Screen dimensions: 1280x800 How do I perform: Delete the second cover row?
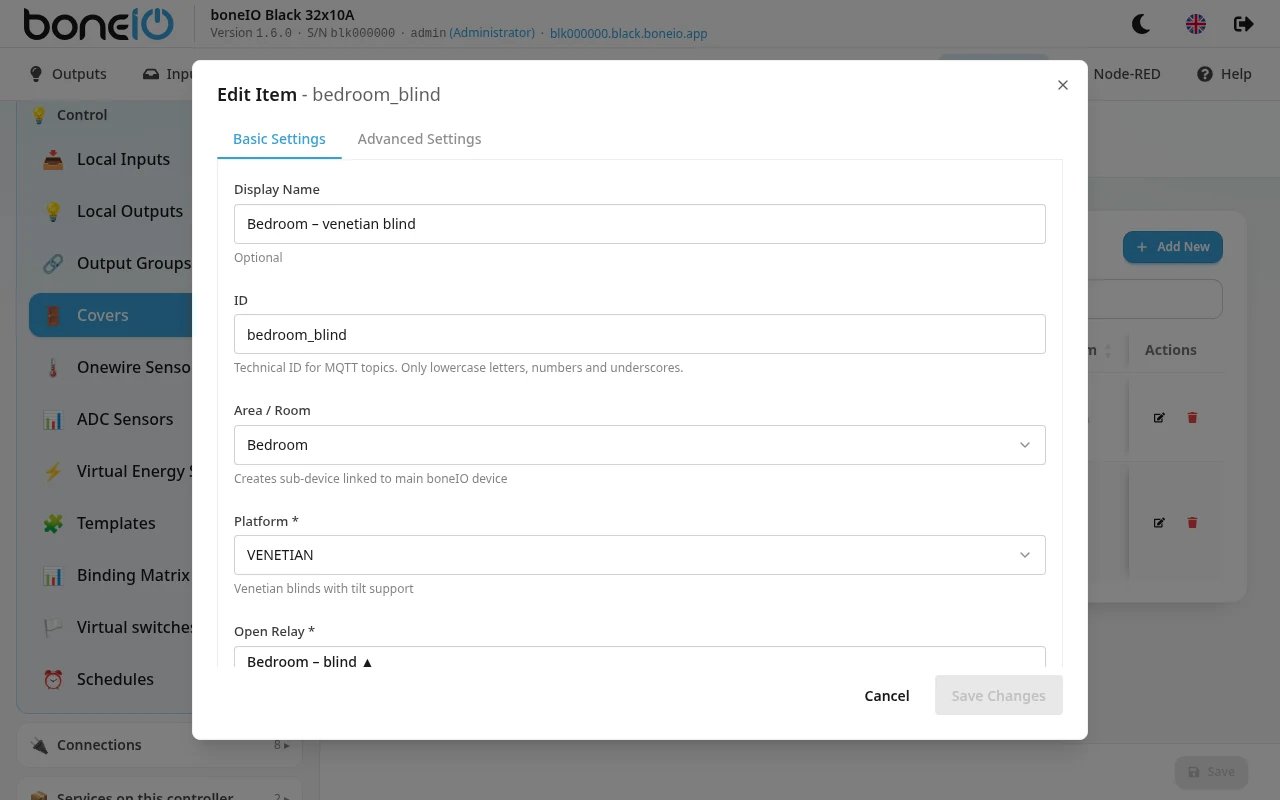[1192, 522]
